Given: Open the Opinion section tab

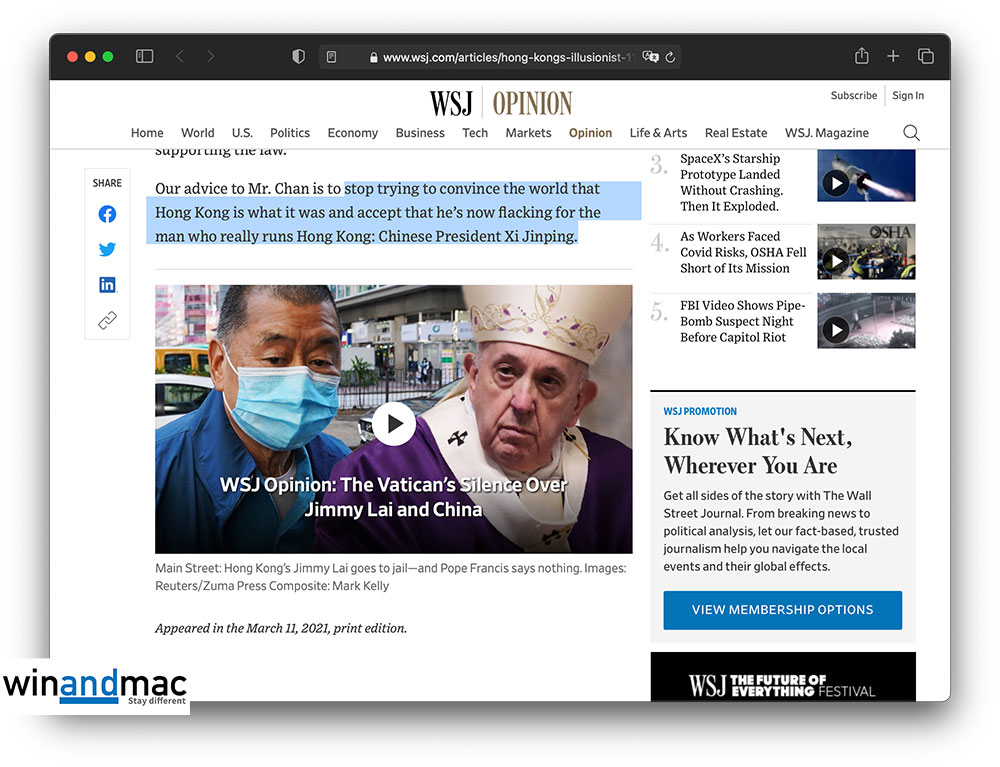Looking at the screenshot, I should [590, 133].
